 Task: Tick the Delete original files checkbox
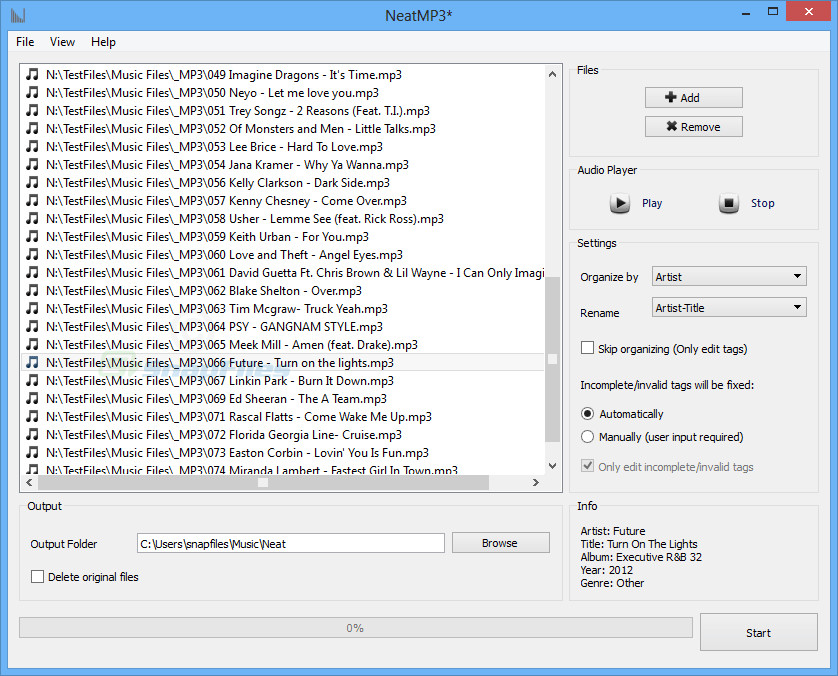click(37, 577)
